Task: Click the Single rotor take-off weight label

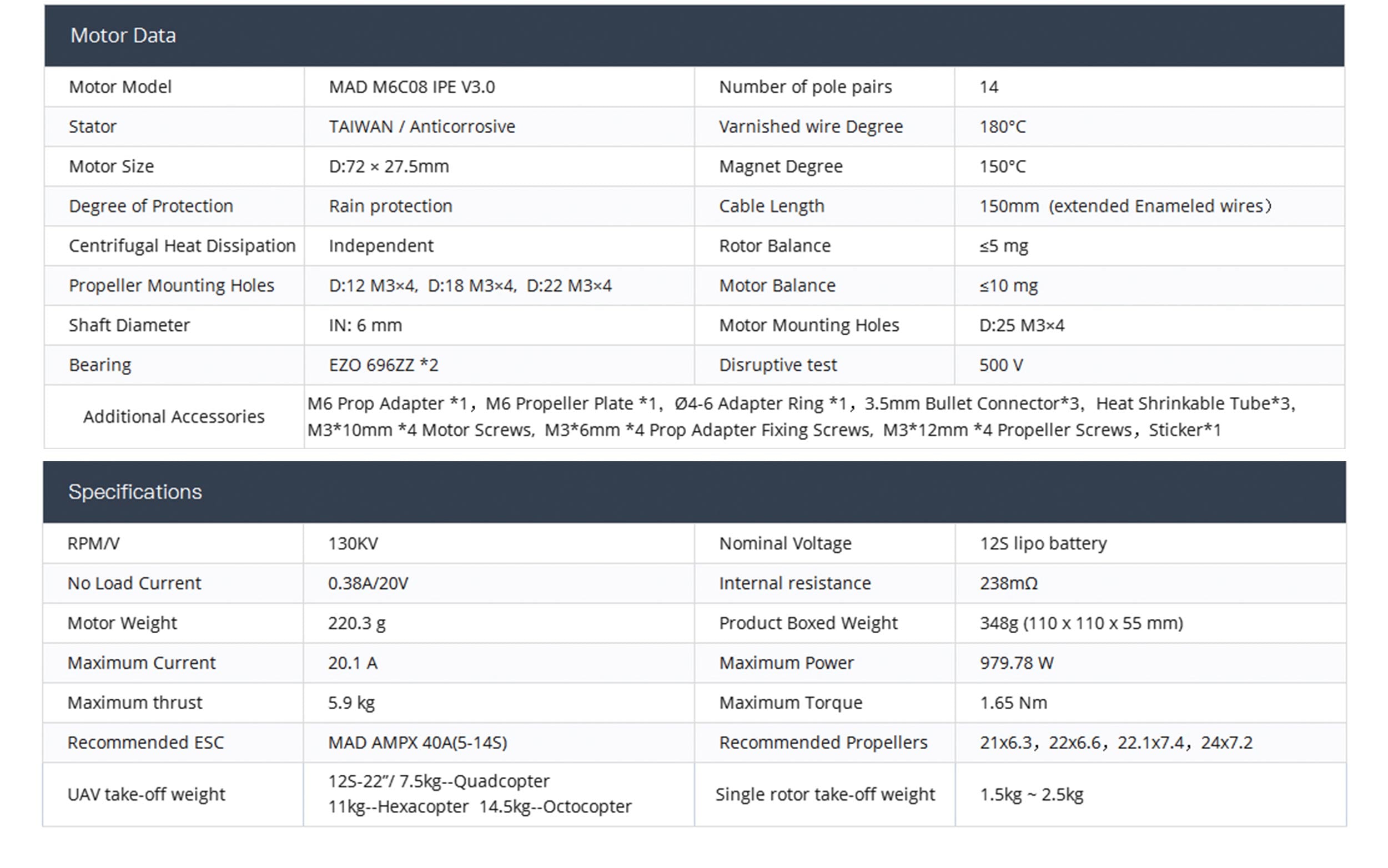Action: 824,795
